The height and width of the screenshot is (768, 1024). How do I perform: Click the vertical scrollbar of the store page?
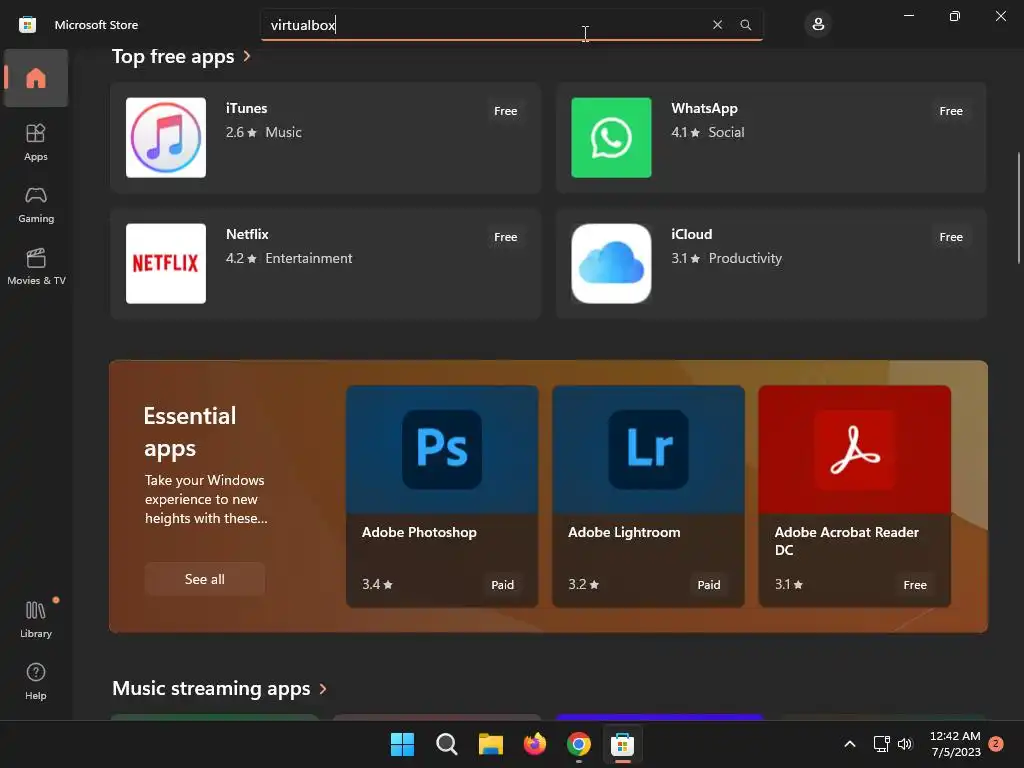1018,208
